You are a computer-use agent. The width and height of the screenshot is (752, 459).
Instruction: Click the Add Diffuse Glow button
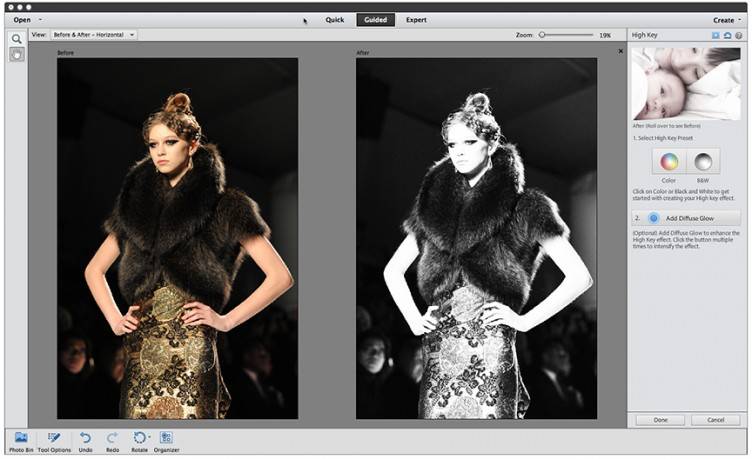[687, 217]
